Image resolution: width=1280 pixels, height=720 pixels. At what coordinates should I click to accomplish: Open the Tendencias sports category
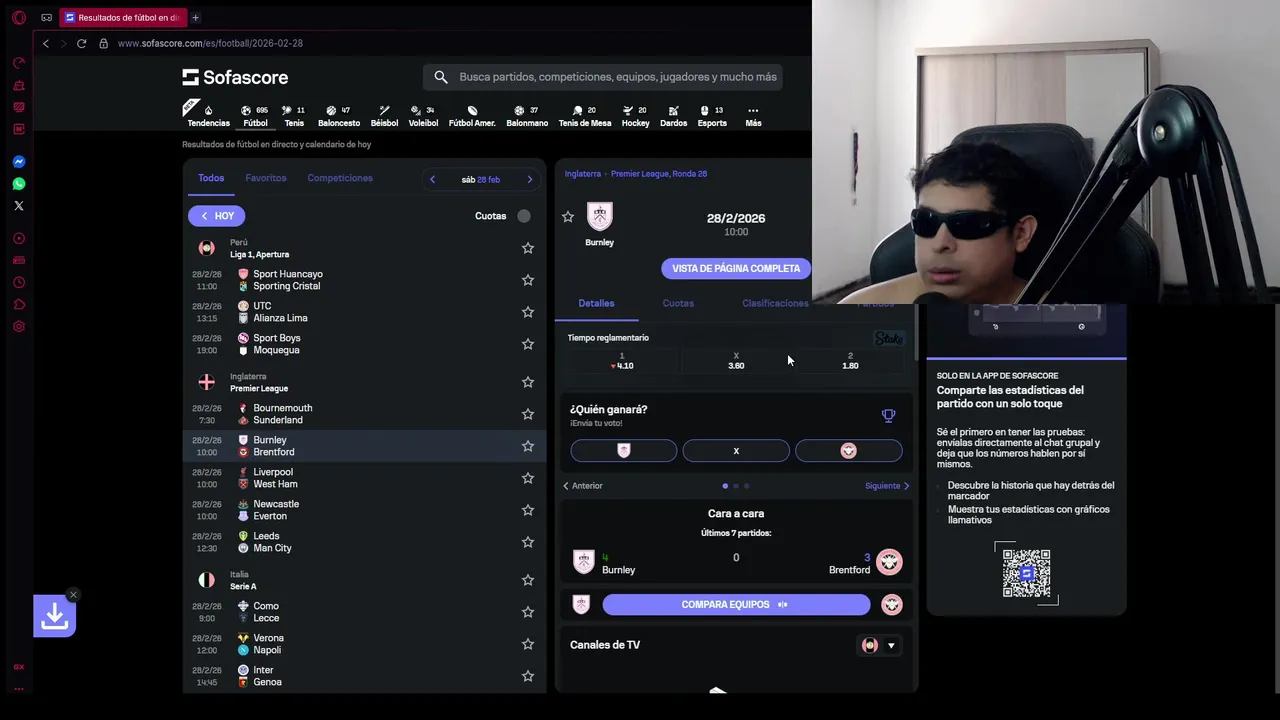pos(208,116)
